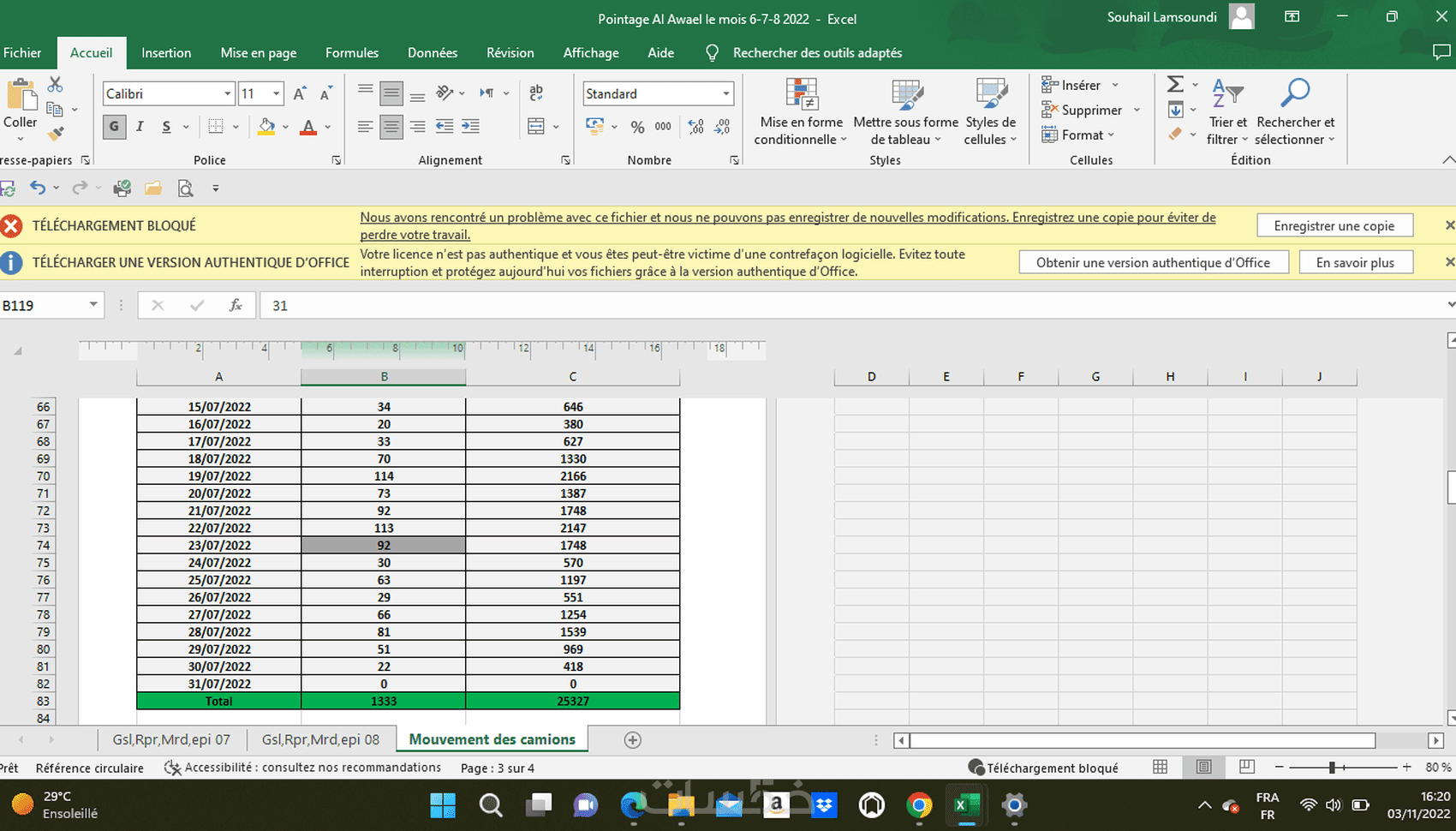The image size is (1456, 831).
Task: Click the open folder icon in quick access
Action: [153, 188]
